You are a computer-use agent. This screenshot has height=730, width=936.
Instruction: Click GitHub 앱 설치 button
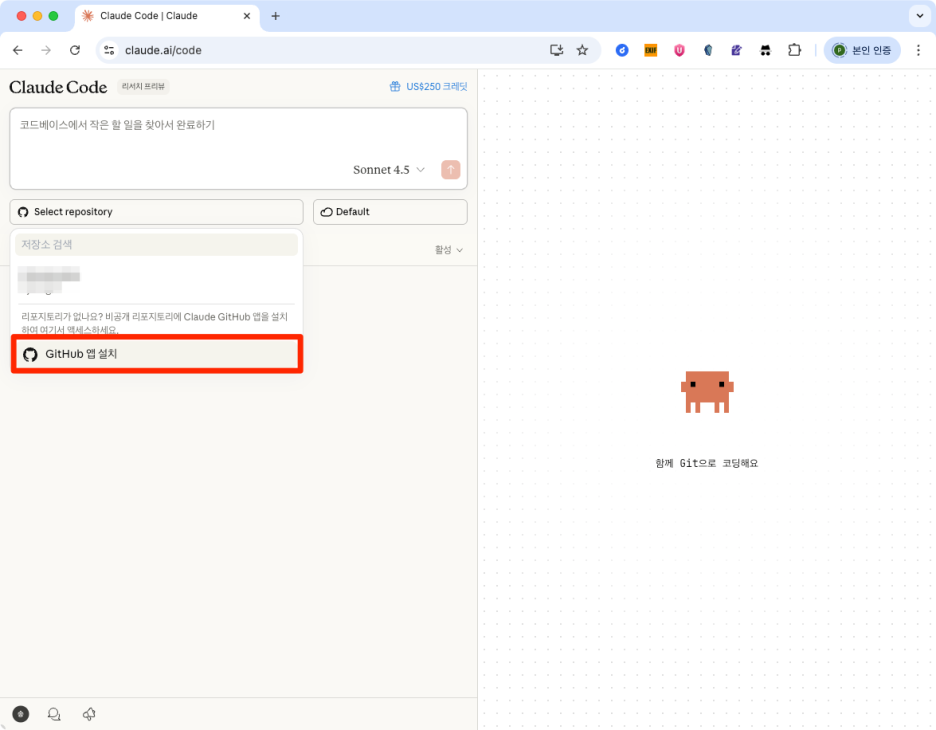pyautogui.click(x=157, y=354)
